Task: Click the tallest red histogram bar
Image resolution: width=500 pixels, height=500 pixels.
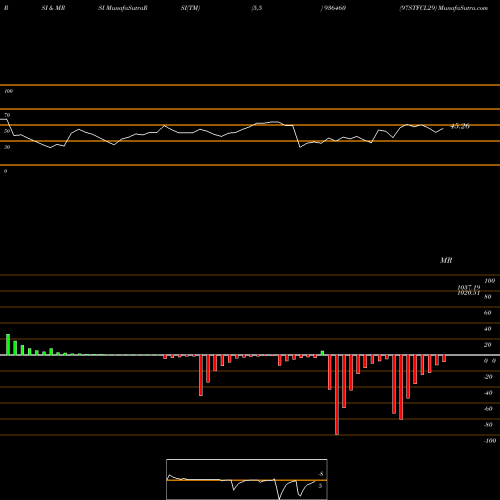Action: [x=337, y=395]
